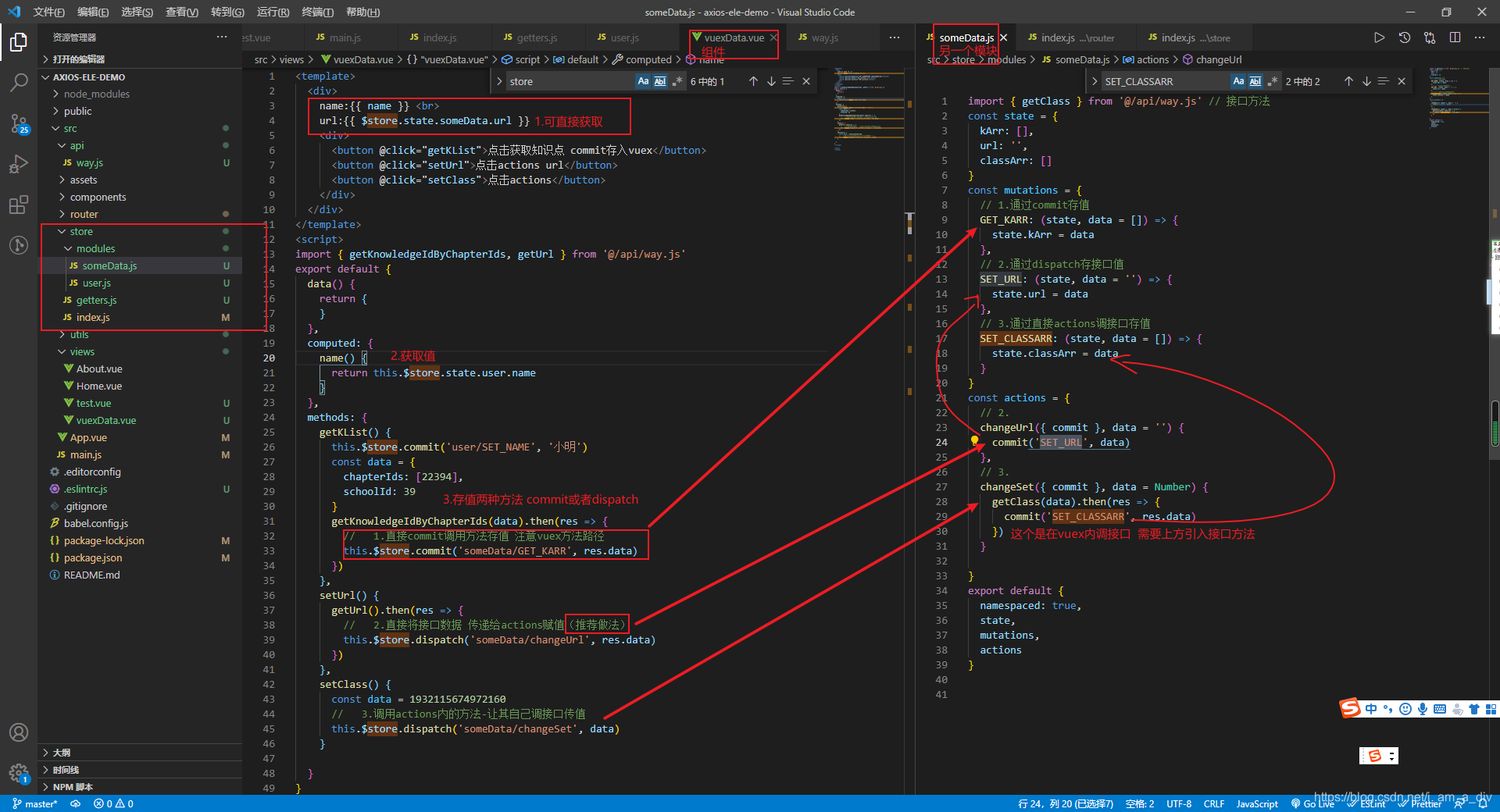Click the lightbulb code action on line 24

point(974,441)
